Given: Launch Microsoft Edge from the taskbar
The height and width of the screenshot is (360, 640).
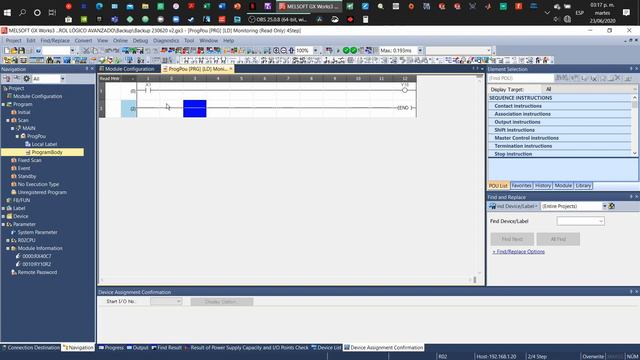Looking at the screenshot, I should click(99, 7).
